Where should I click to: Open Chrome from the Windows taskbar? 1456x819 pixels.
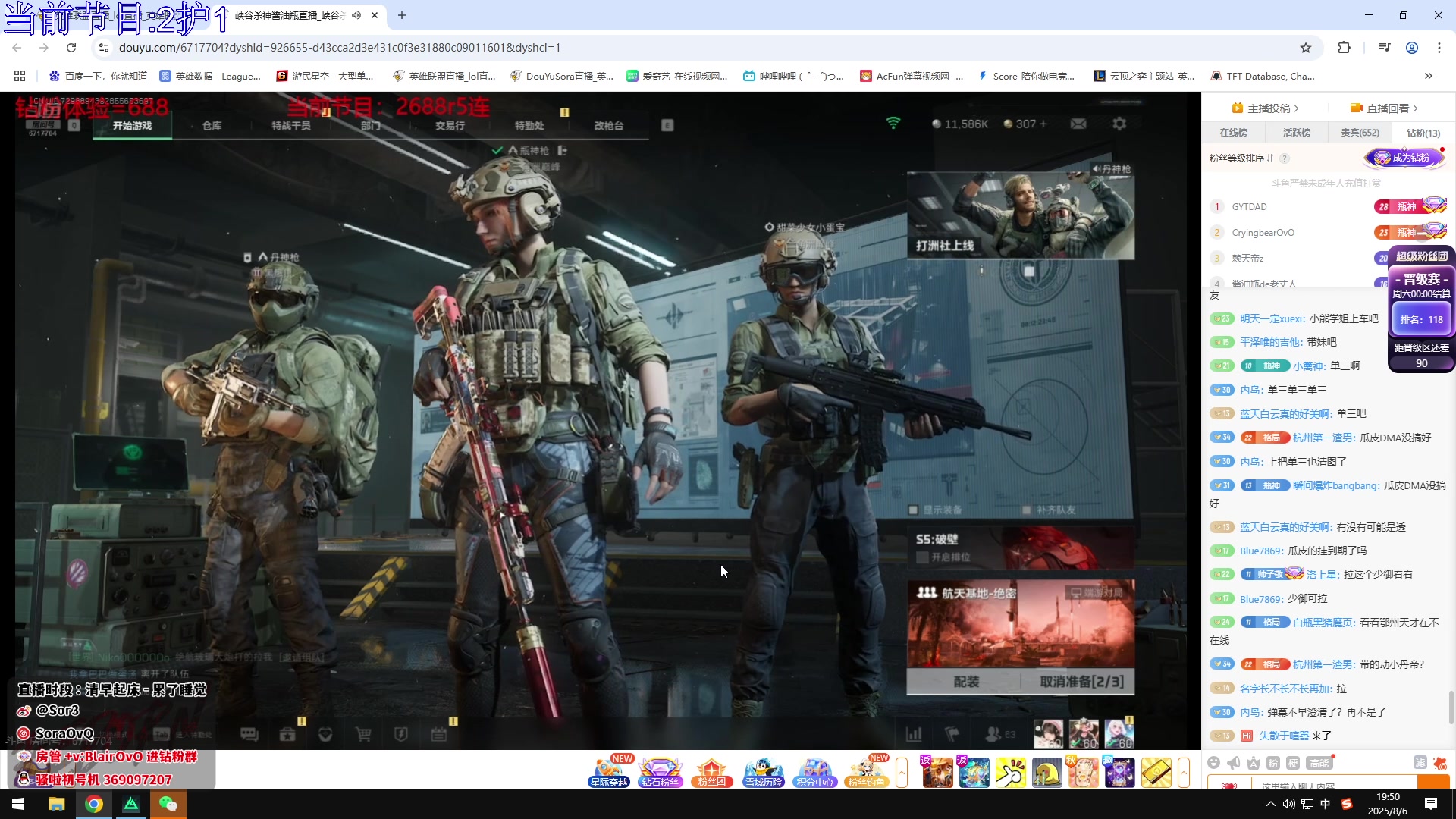pos(94,804)
